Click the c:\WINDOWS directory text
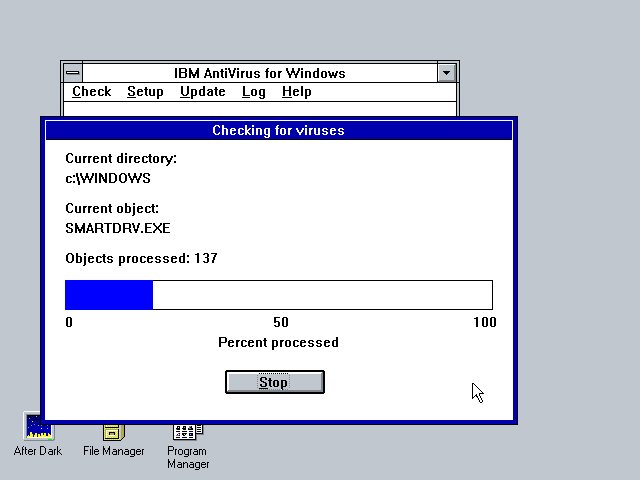This screenshot has height=480, width=640. 108,178
